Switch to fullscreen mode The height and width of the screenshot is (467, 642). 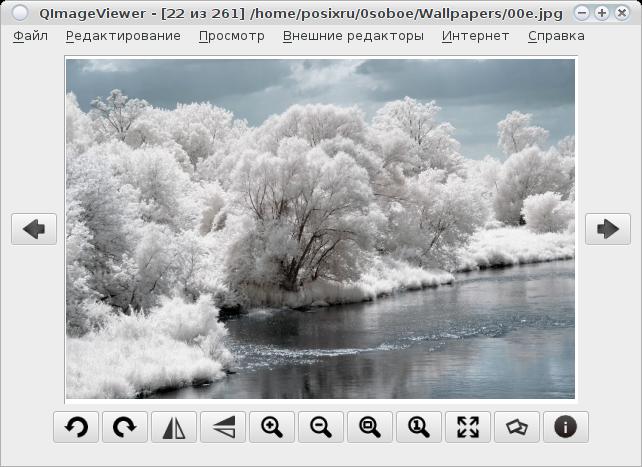[x=468, y=427]
